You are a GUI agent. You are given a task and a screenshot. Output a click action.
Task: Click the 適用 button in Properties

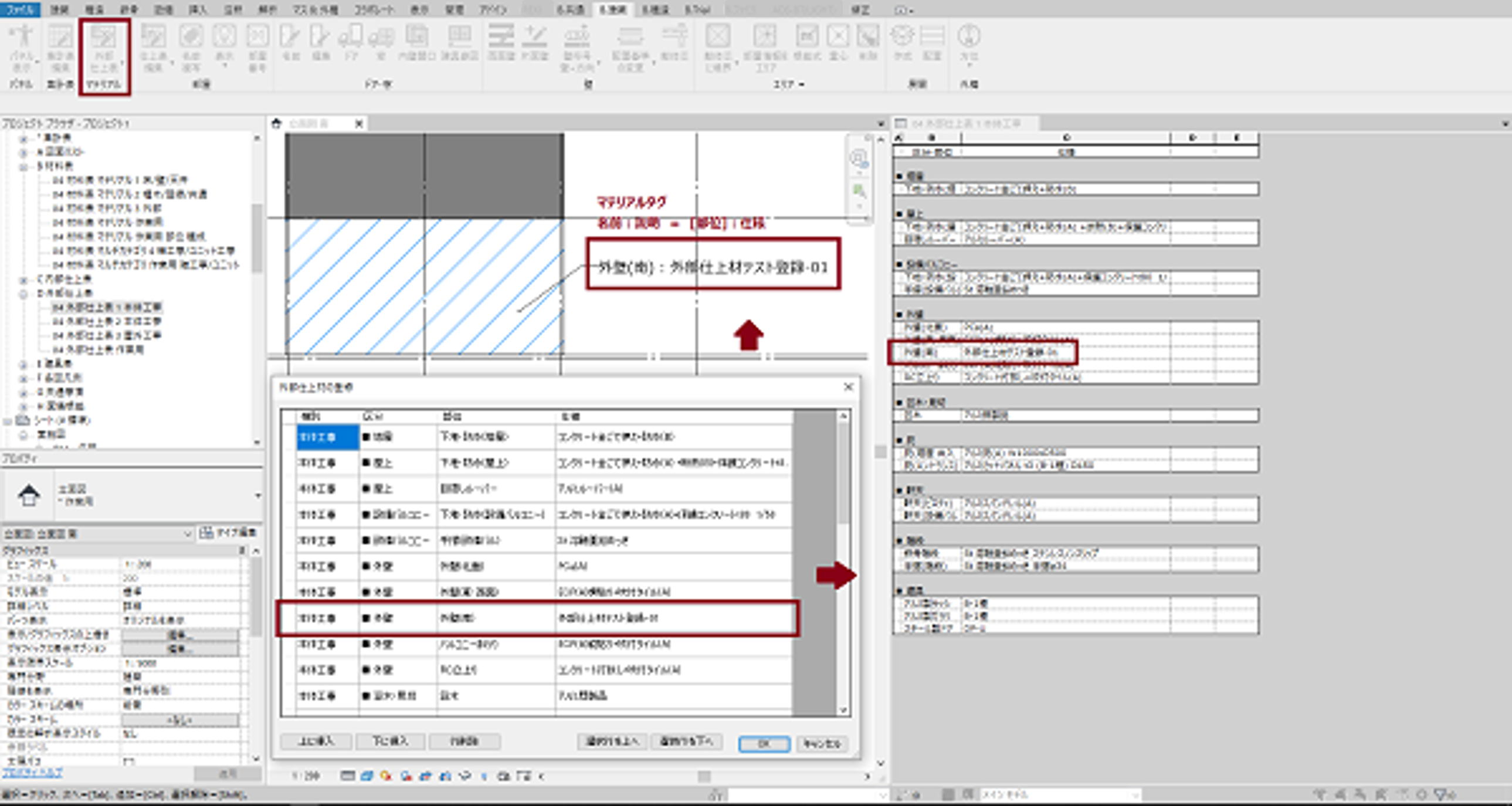pos(228,774)
